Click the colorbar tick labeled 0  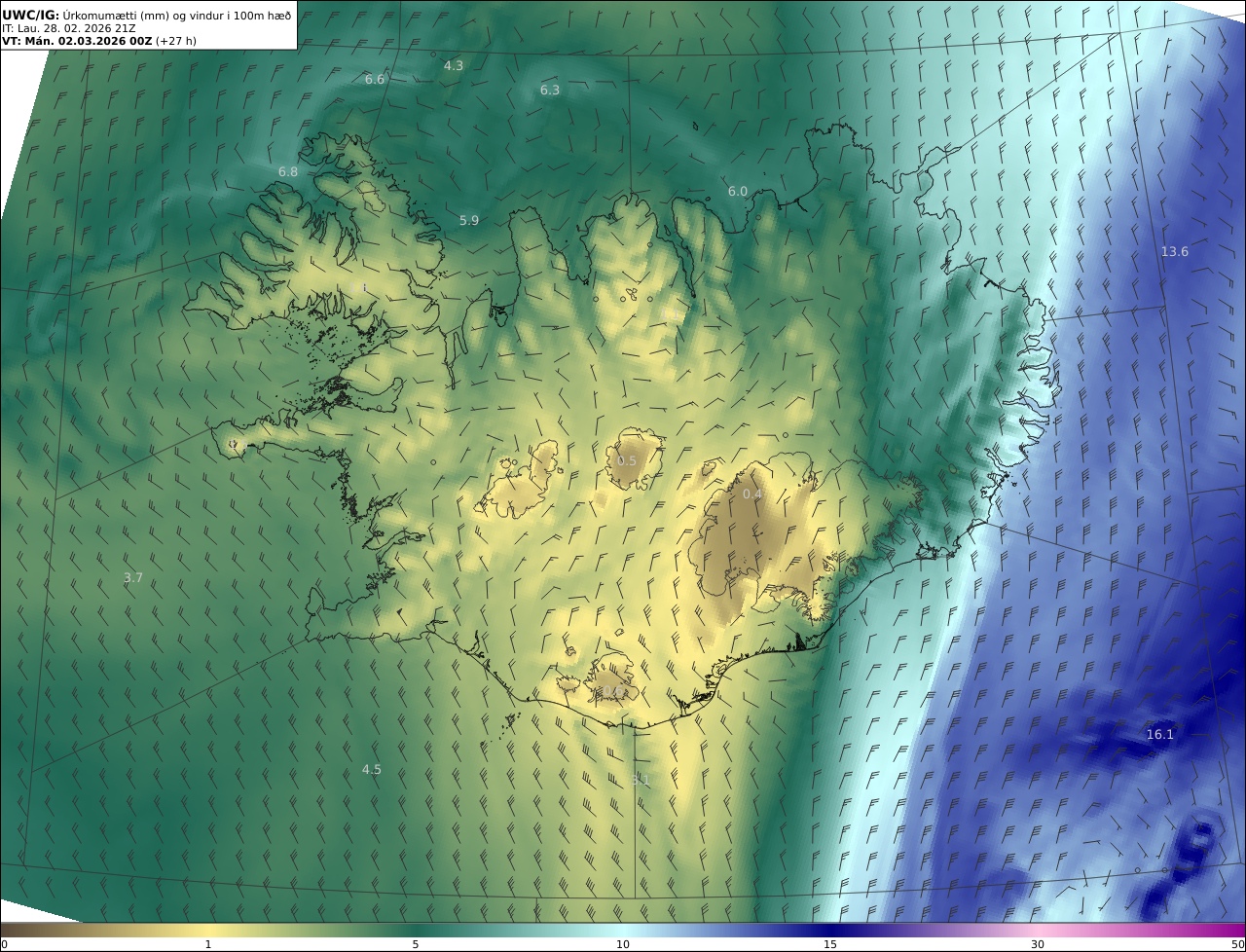(x=3, y=944)
